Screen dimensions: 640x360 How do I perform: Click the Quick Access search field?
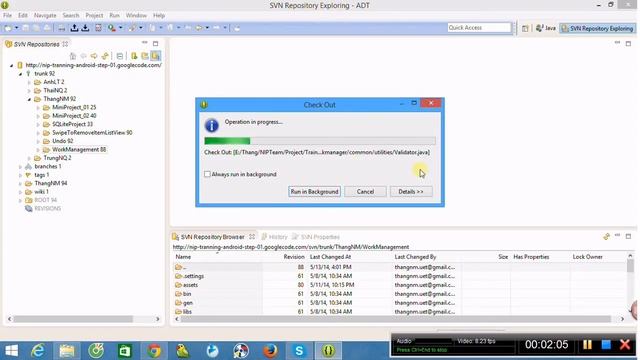point(479,28)
